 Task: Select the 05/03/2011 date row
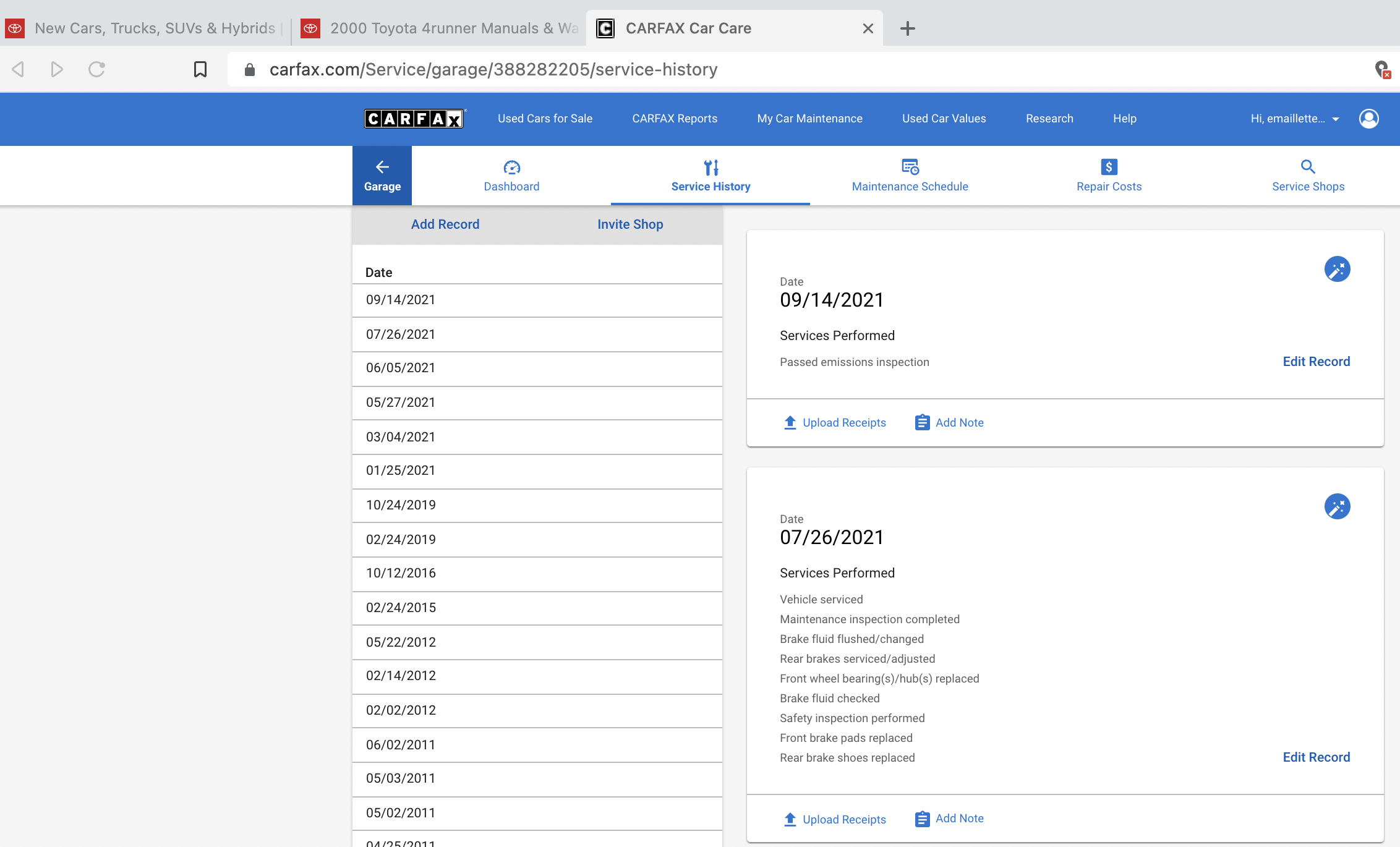click(x=537, y=779)
